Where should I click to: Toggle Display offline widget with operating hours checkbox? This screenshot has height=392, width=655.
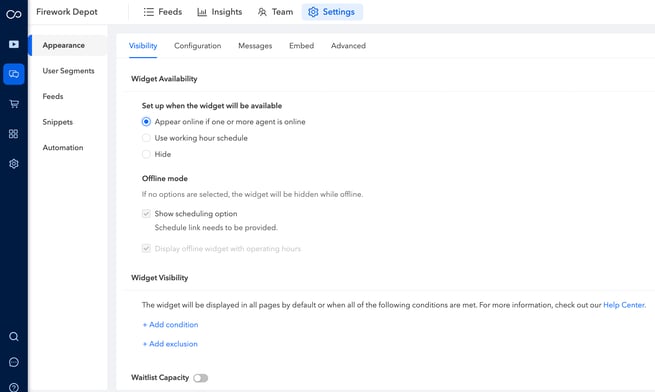(x=146, y=249)
